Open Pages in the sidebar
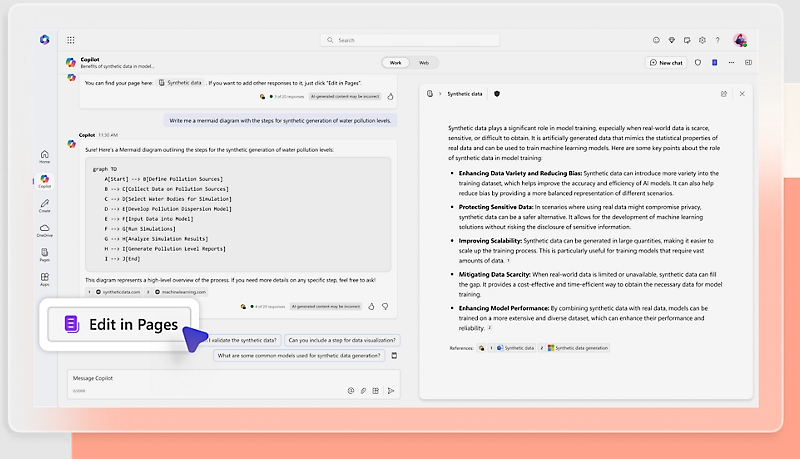800x459 pixels. (45, 255)
